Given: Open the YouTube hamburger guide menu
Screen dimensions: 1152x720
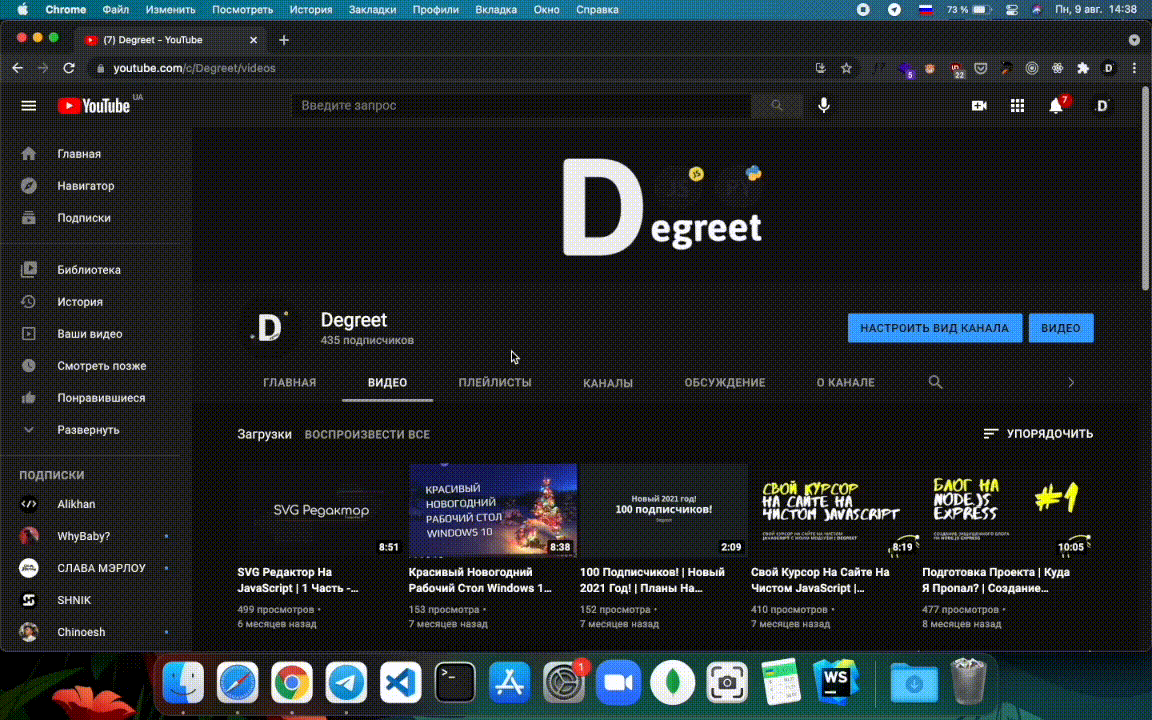Looking at the screenshot, I should point(29,106).
